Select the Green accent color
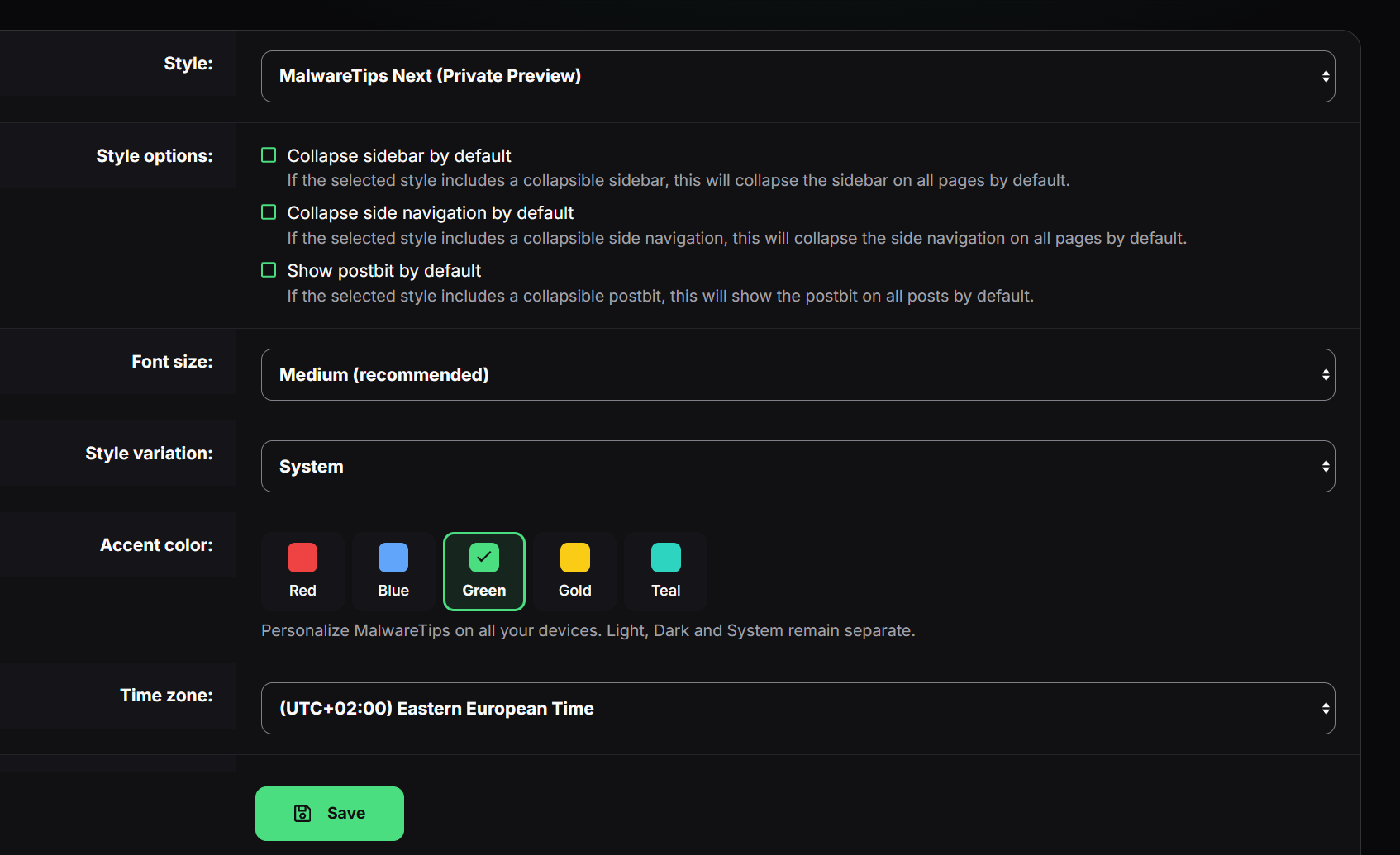Viewport: 1400px width, 855px height. coord(484,572)
